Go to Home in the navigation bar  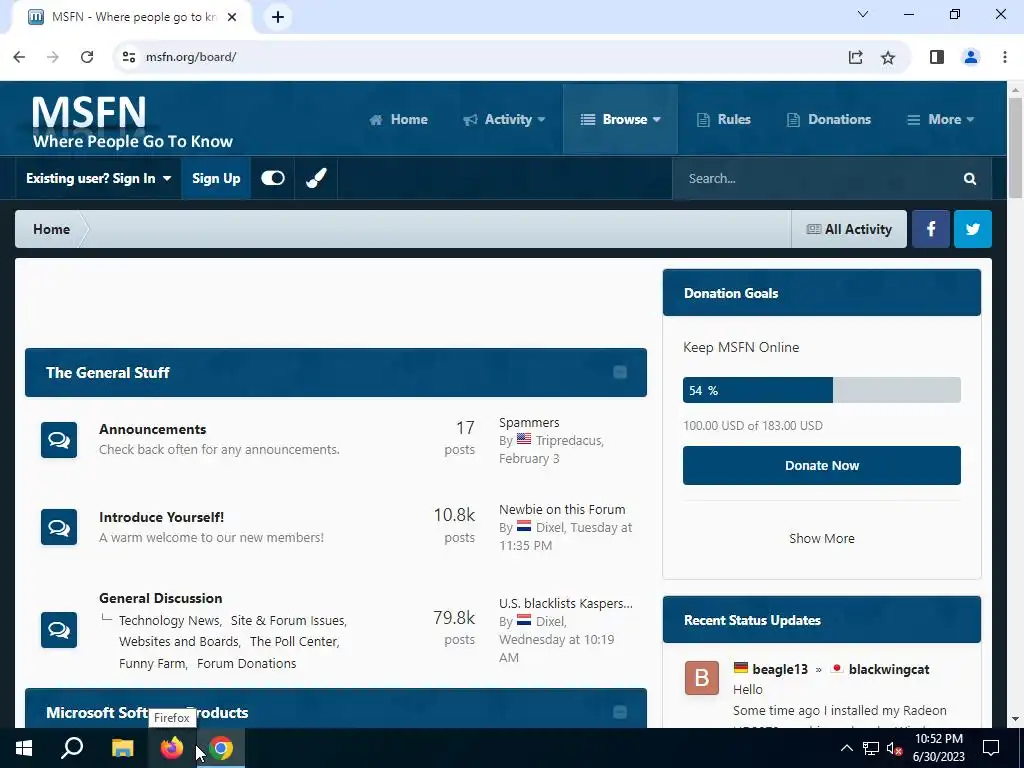click(399, 120)
